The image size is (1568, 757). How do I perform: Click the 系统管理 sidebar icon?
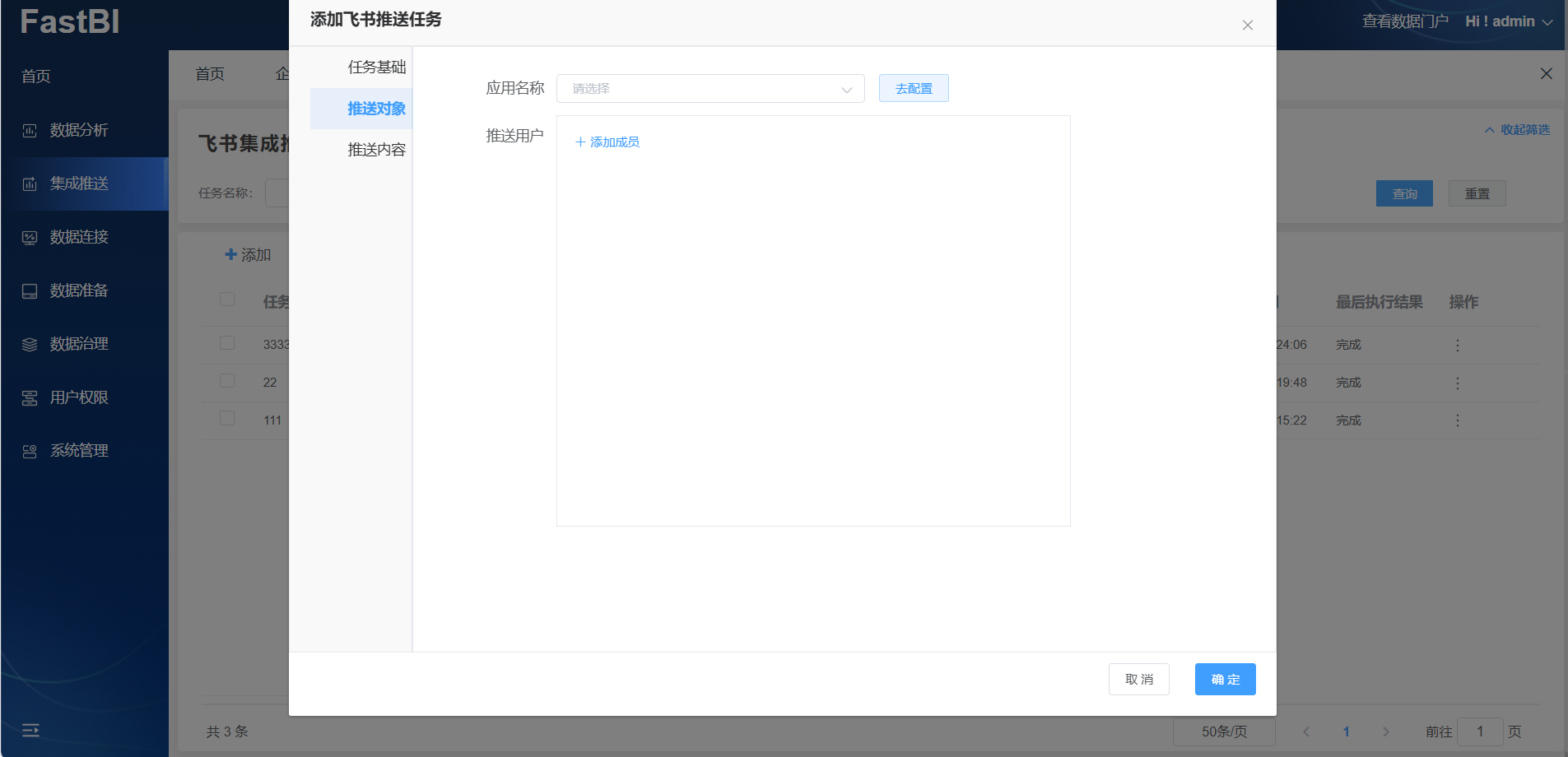coord(30,452)
